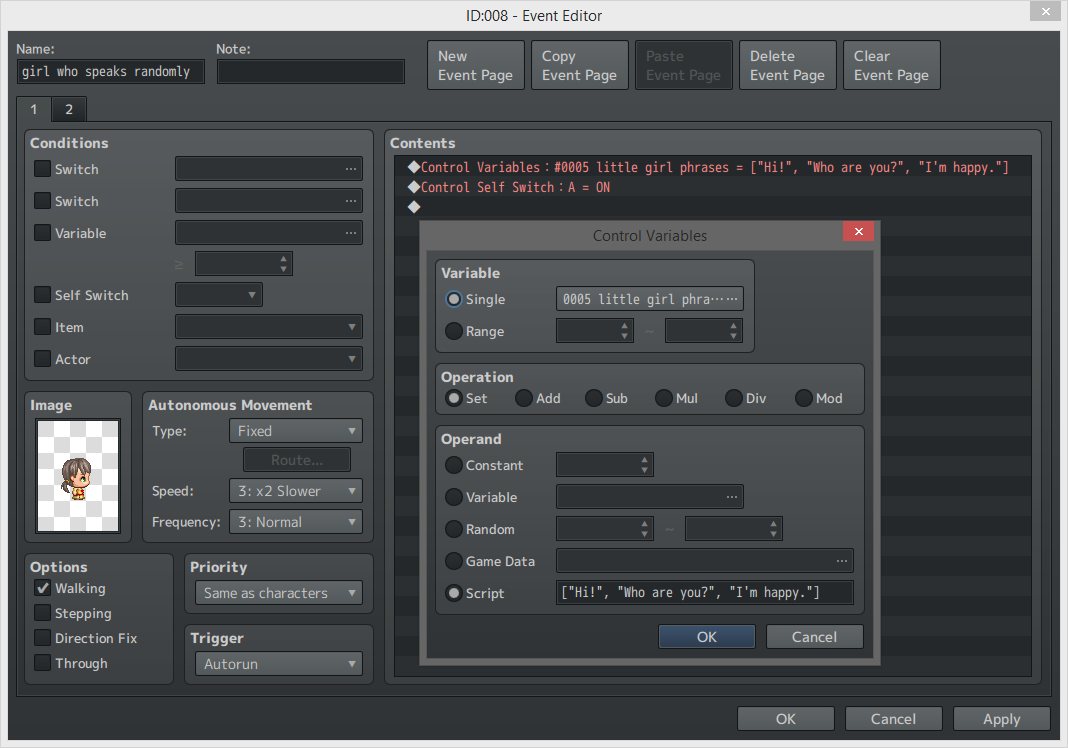Open the Speed dropdown showing '3: x2 Slower'

click(x=295, y=490)
